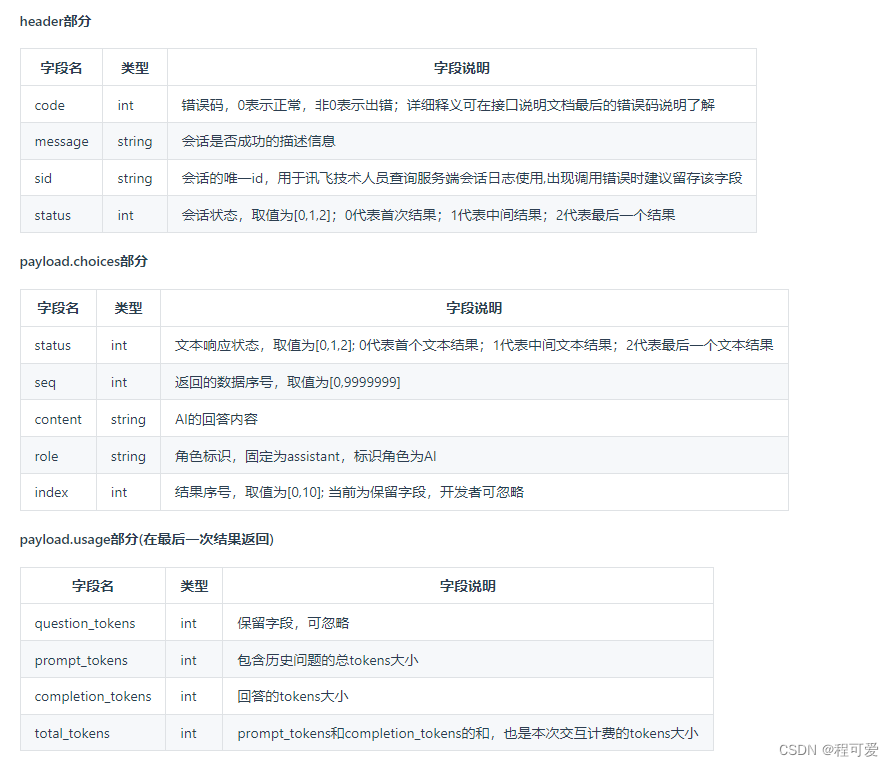This screenshot has width=894, height=766.
Task: Click description 返回的数据序号
Action: pyautogui.click(x=287, y=382)
